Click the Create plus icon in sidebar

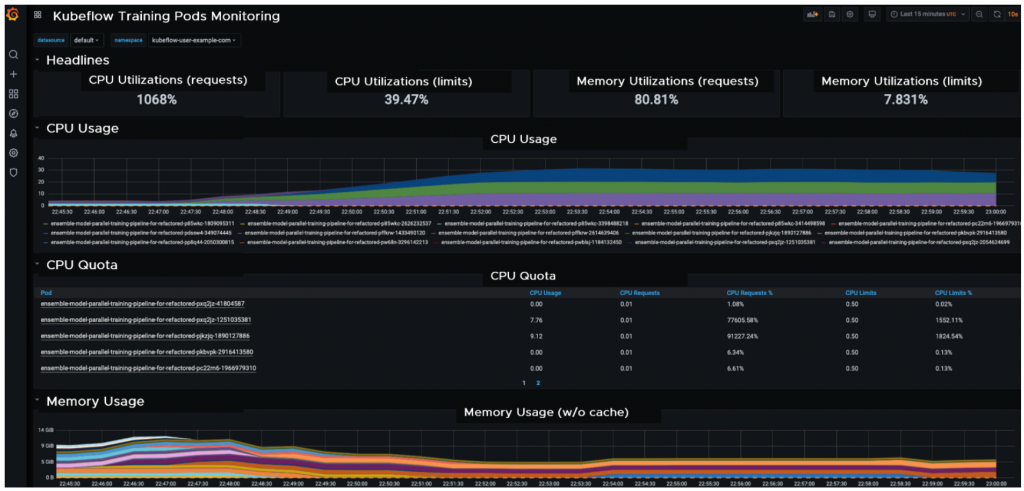tap(13, 74)
